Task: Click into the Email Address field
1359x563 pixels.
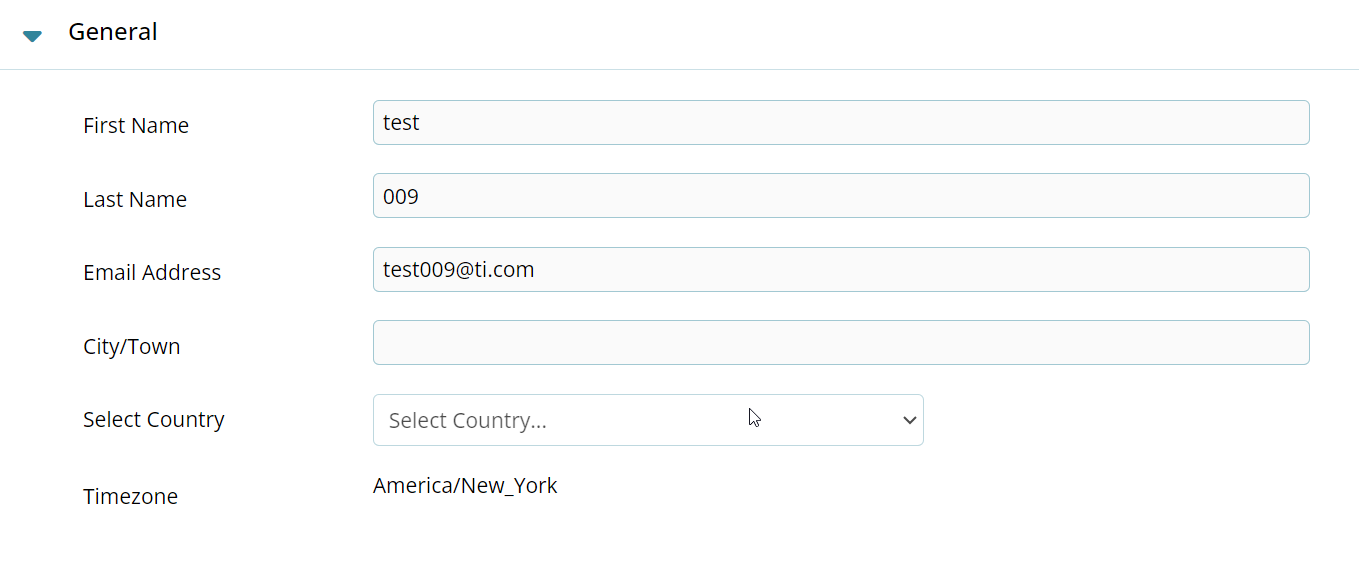Action: tap(840, 270)
